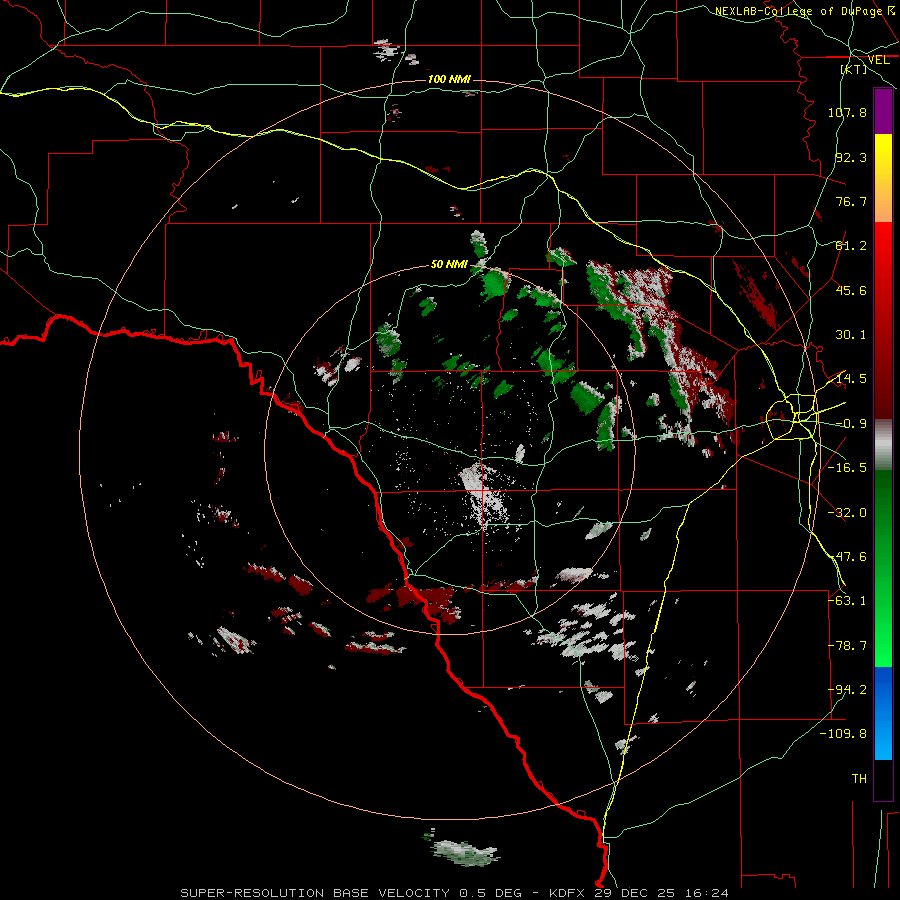Click the 107.8 velocity scale value

click(847, 112)
